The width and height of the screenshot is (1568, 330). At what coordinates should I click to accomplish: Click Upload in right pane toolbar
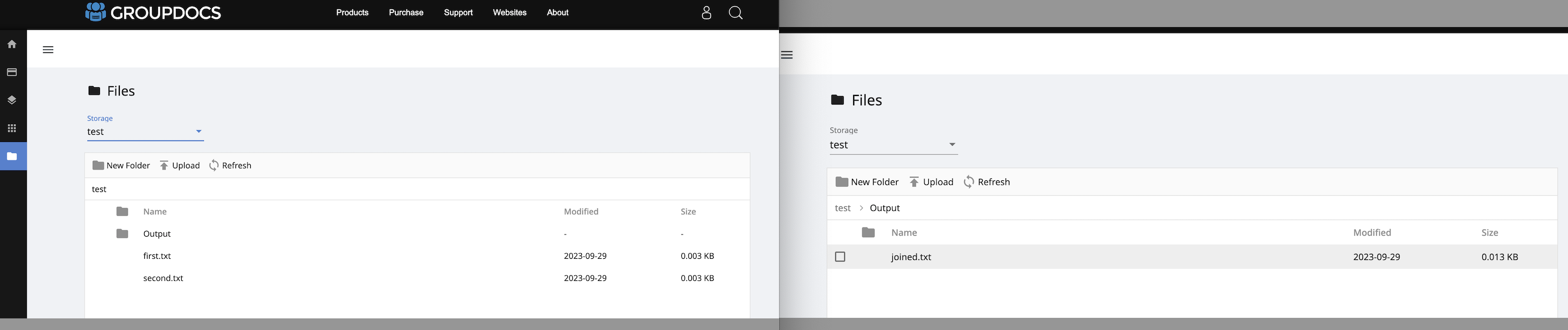932,182
